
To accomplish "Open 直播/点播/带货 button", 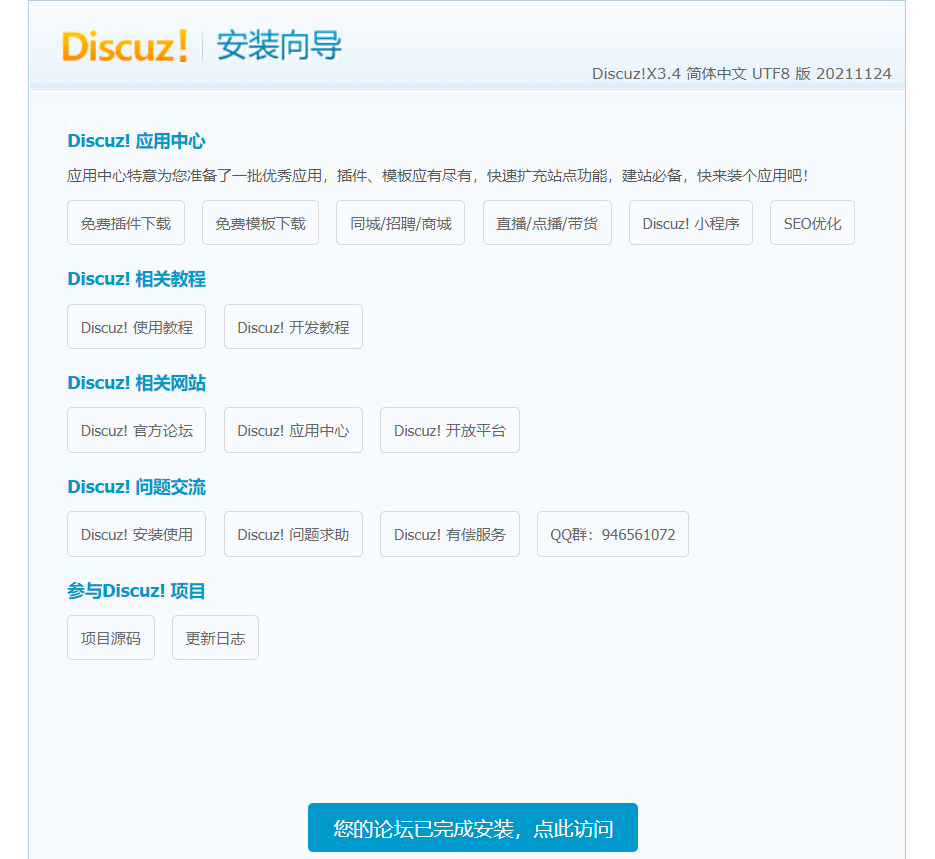I will point(547,223).
